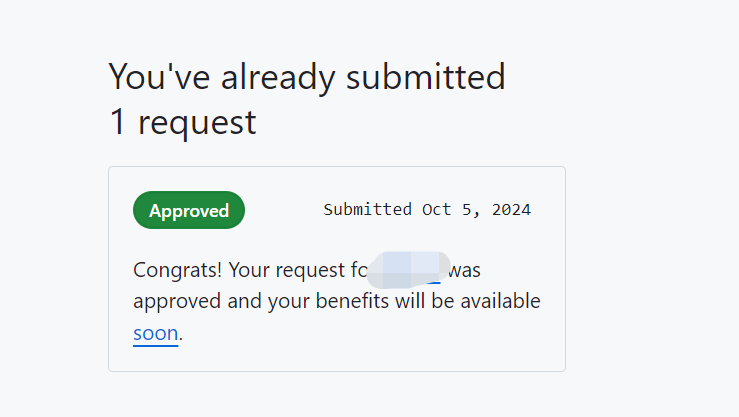Click the 'will be' text in the message
Screen dimensions: 739x417
point(425,301)
